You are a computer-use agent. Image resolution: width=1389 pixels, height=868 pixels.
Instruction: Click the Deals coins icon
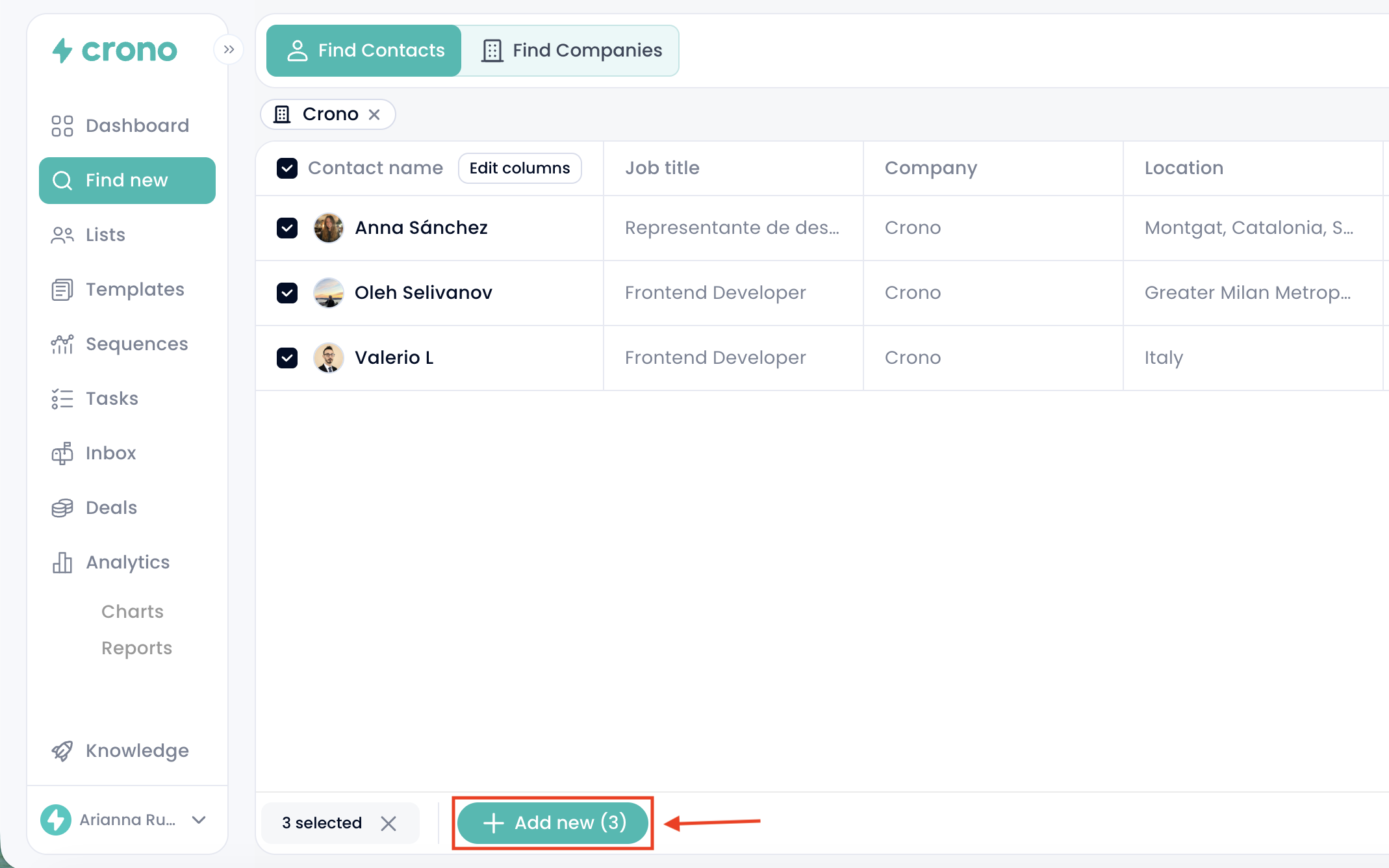point(62,508)
